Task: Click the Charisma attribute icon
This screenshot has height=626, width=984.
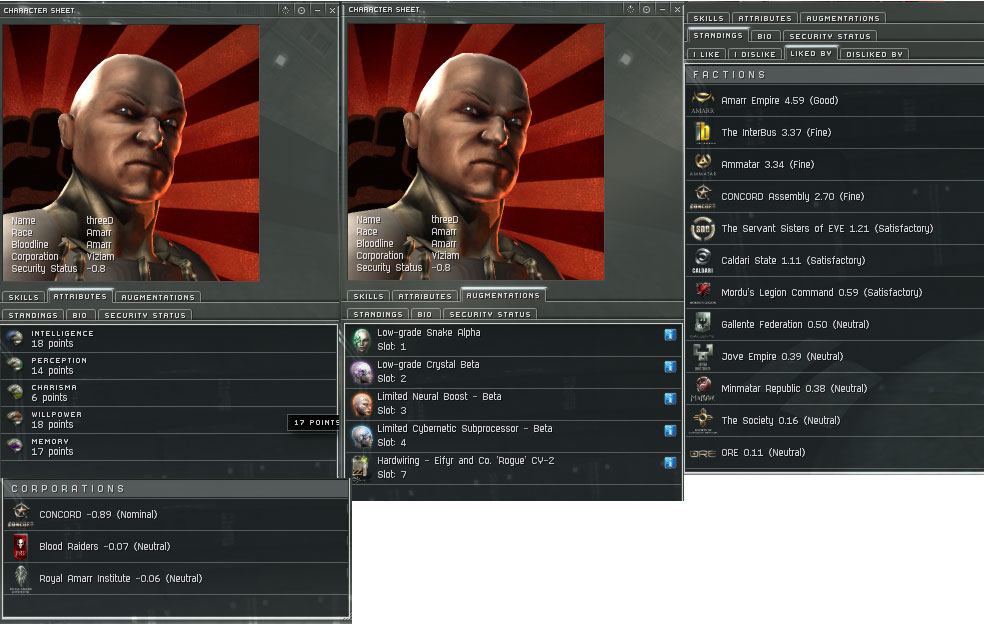Action: [x=15, y=392]
